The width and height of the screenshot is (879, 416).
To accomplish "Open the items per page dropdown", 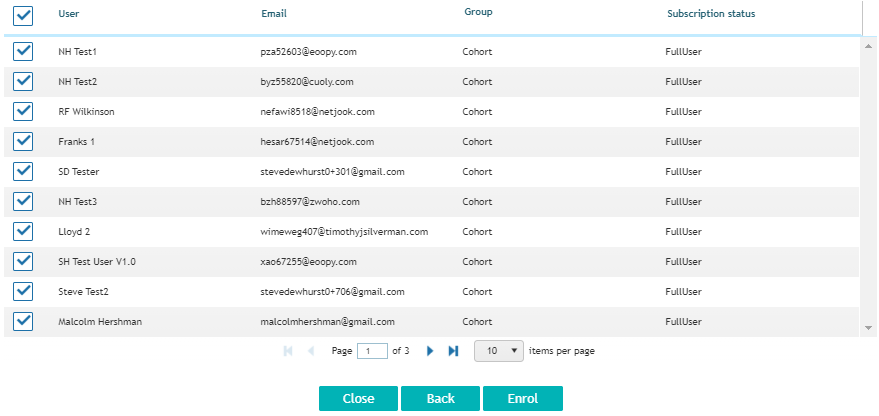I will click(499, 351).
